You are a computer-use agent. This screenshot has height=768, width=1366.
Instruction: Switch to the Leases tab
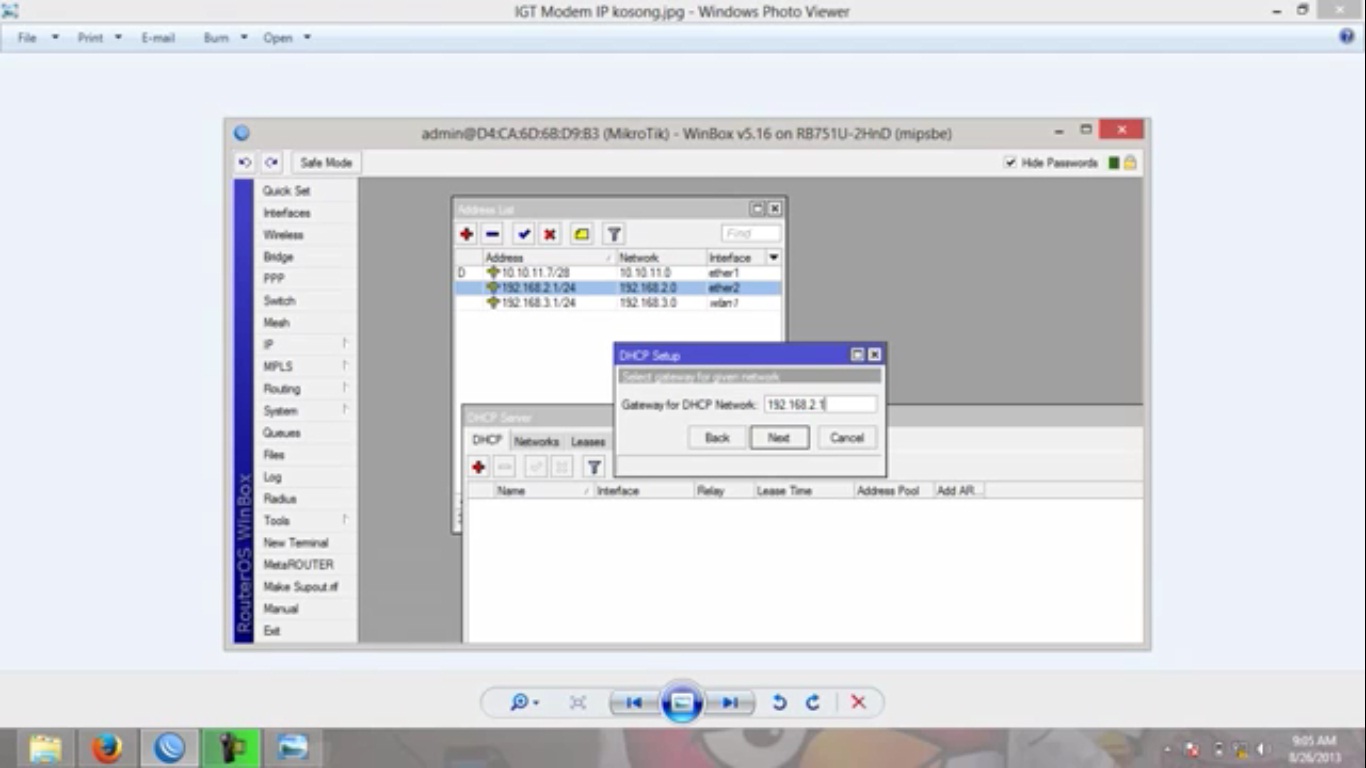click(588, 441)
